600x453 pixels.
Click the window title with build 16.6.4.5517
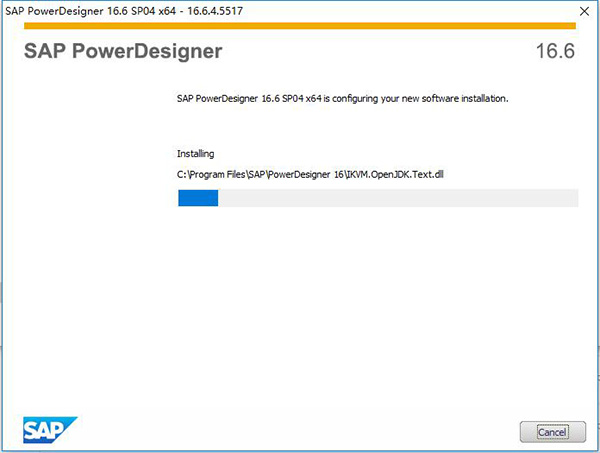click(x=124, y=11)
